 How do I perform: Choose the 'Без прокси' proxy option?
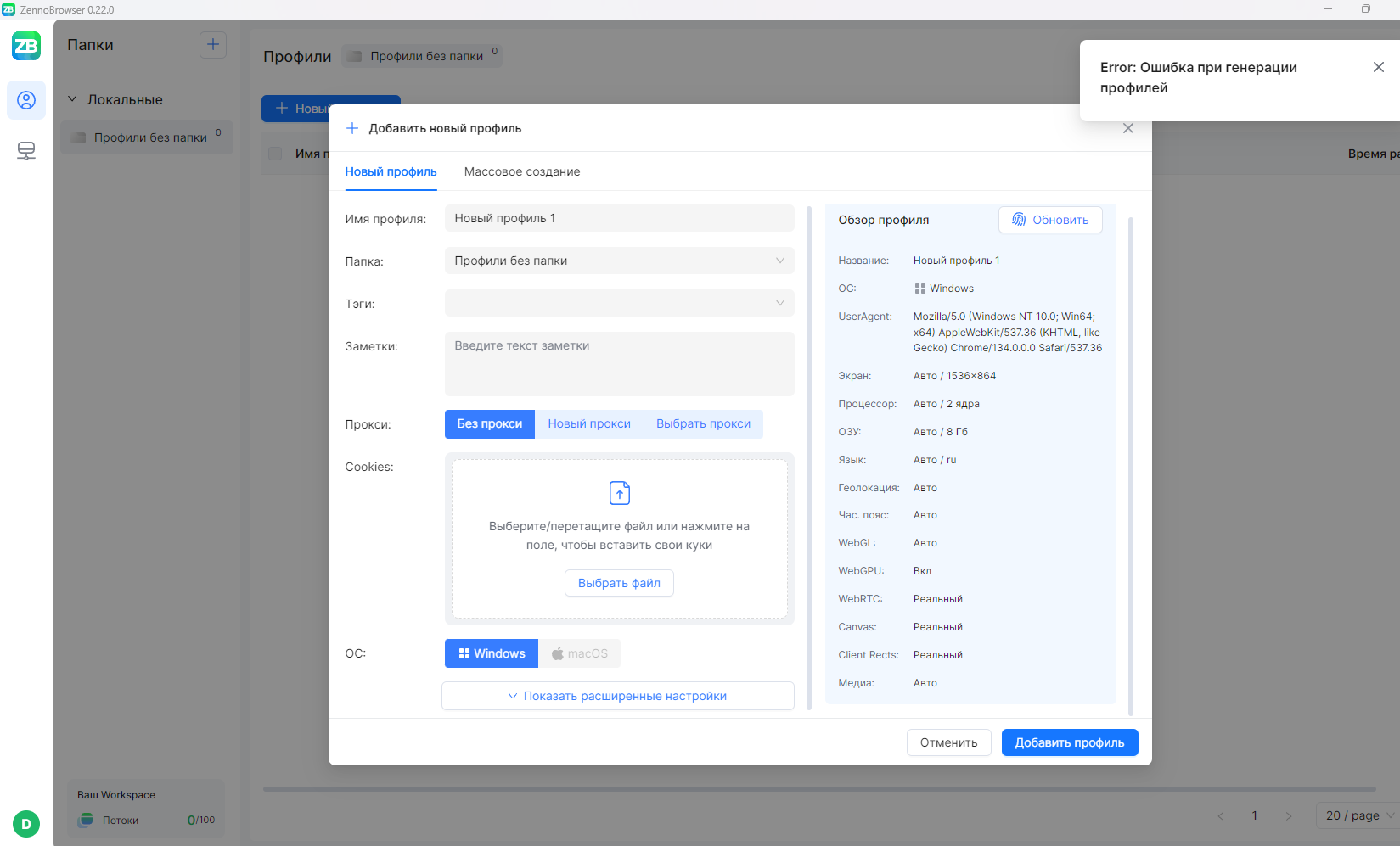point(490,424)
